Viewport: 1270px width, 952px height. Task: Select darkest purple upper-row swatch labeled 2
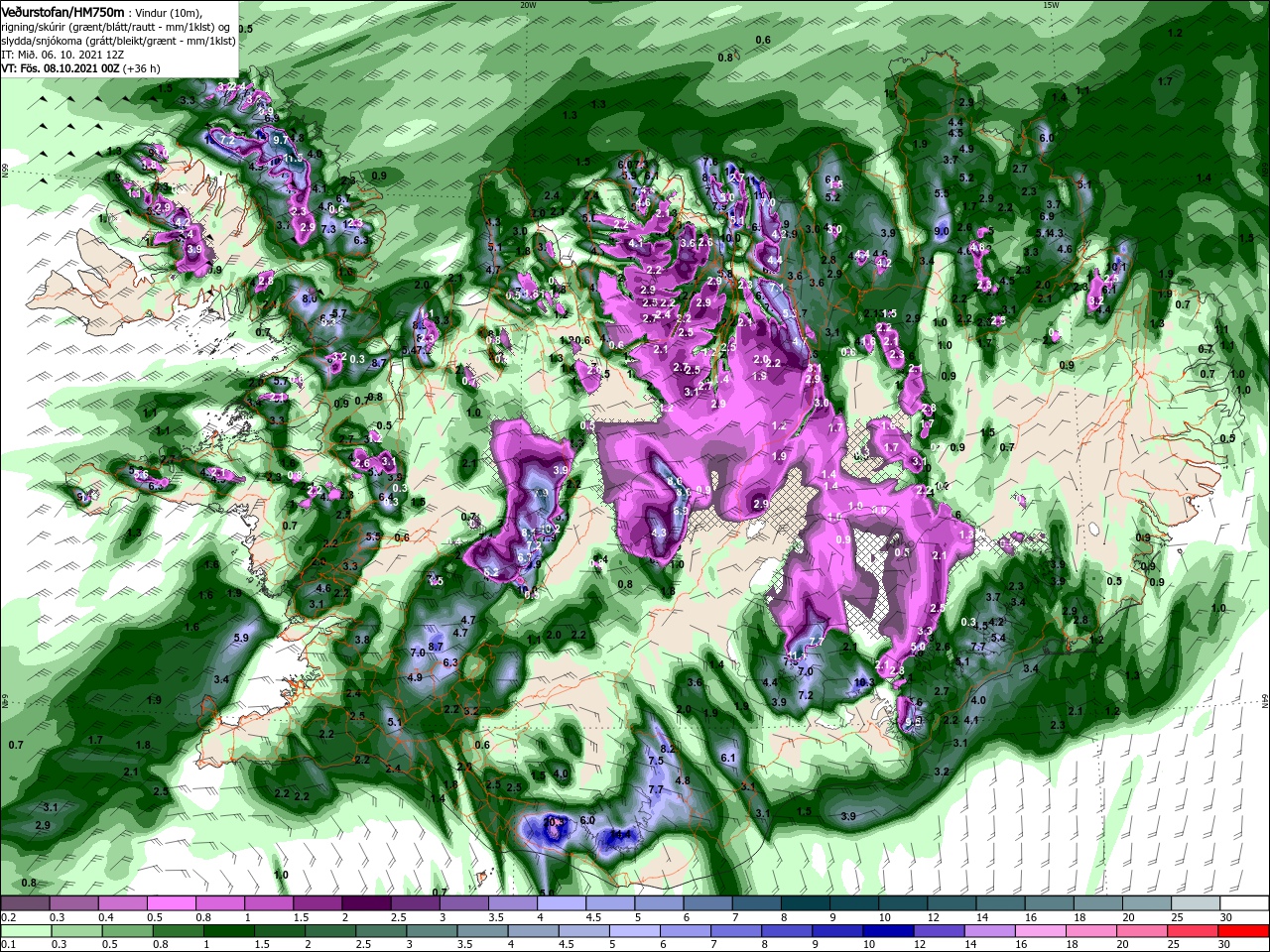click(365, 903)
